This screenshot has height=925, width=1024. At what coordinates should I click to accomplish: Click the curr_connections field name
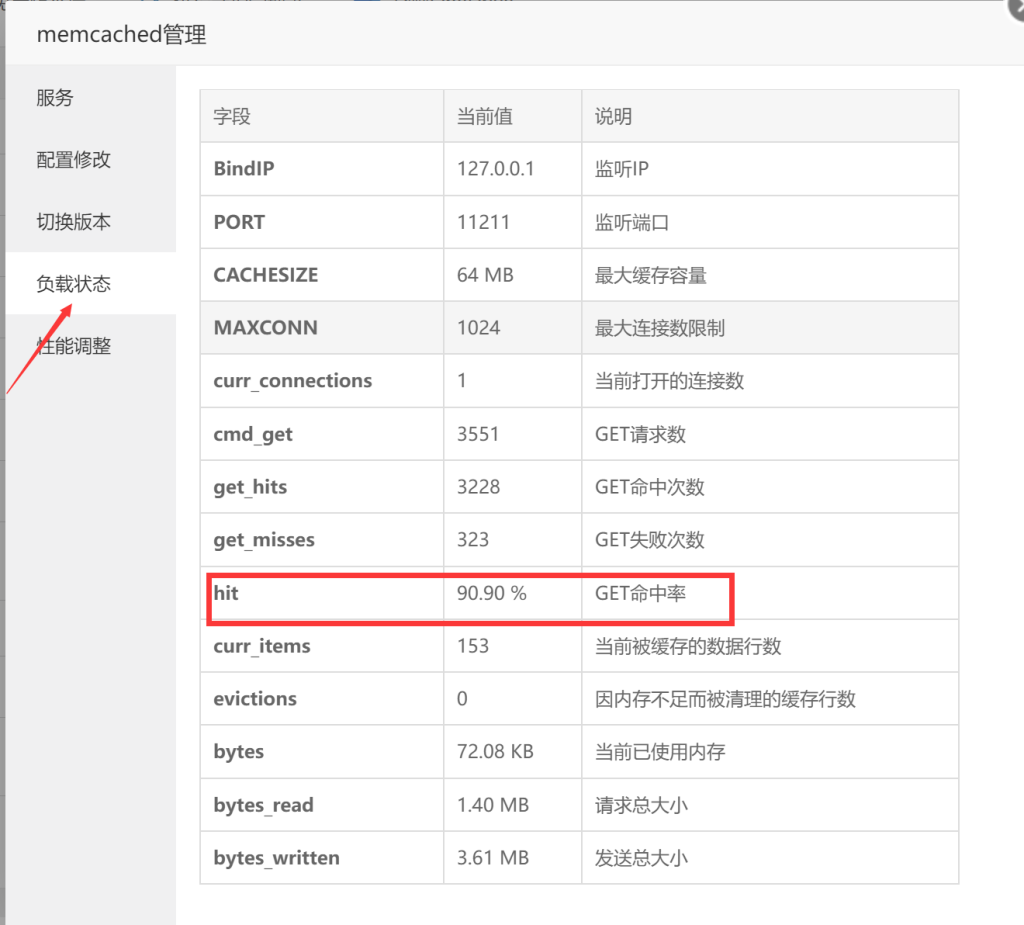pyautogui.click(x=293, y=380)
